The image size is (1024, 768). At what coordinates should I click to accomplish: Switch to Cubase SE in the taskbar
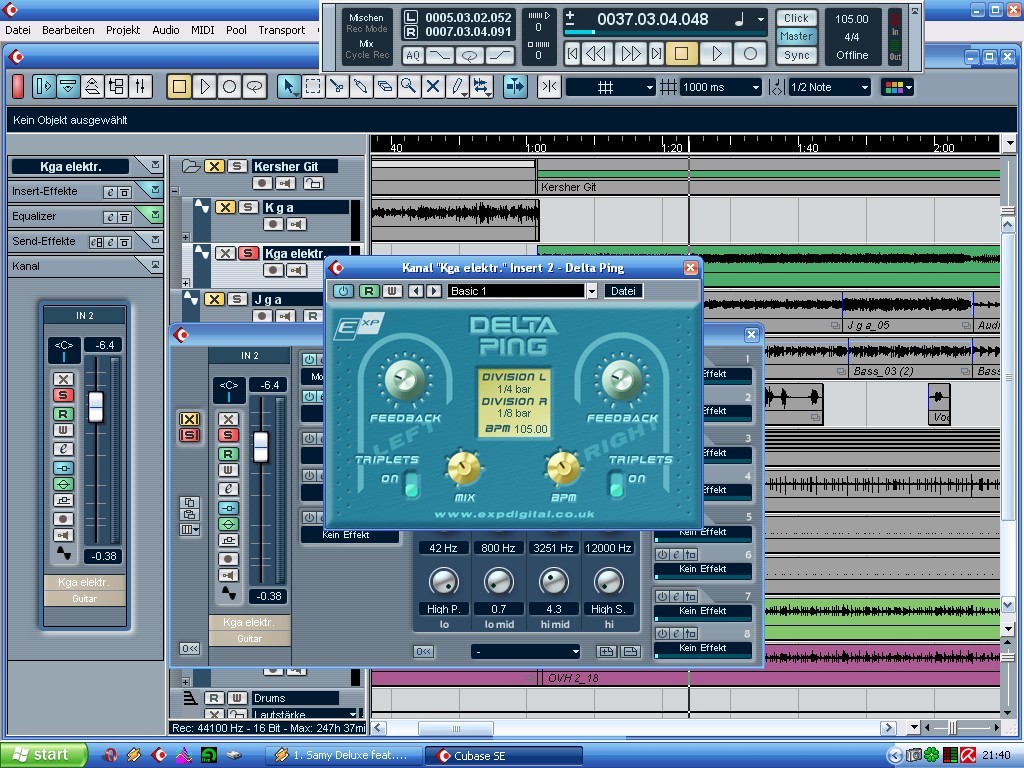(x=504, y=756)
